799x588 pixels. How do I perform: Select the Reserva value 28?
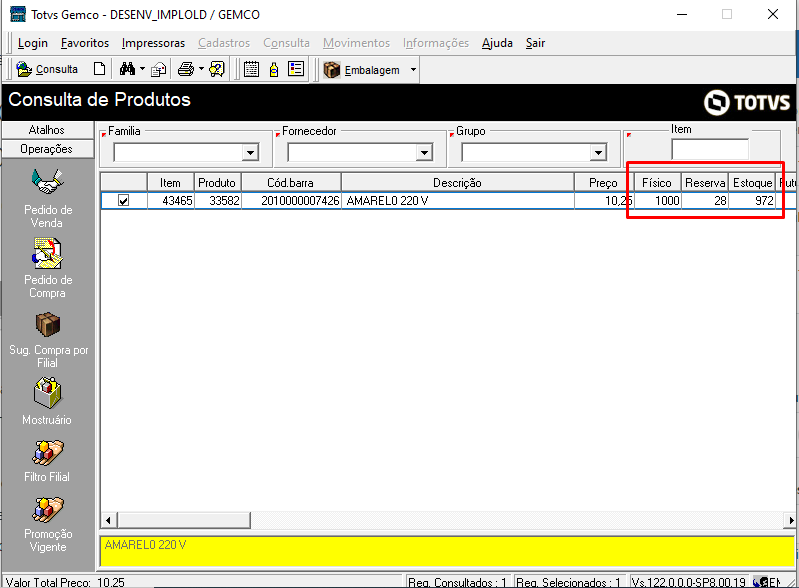(705, 201)
